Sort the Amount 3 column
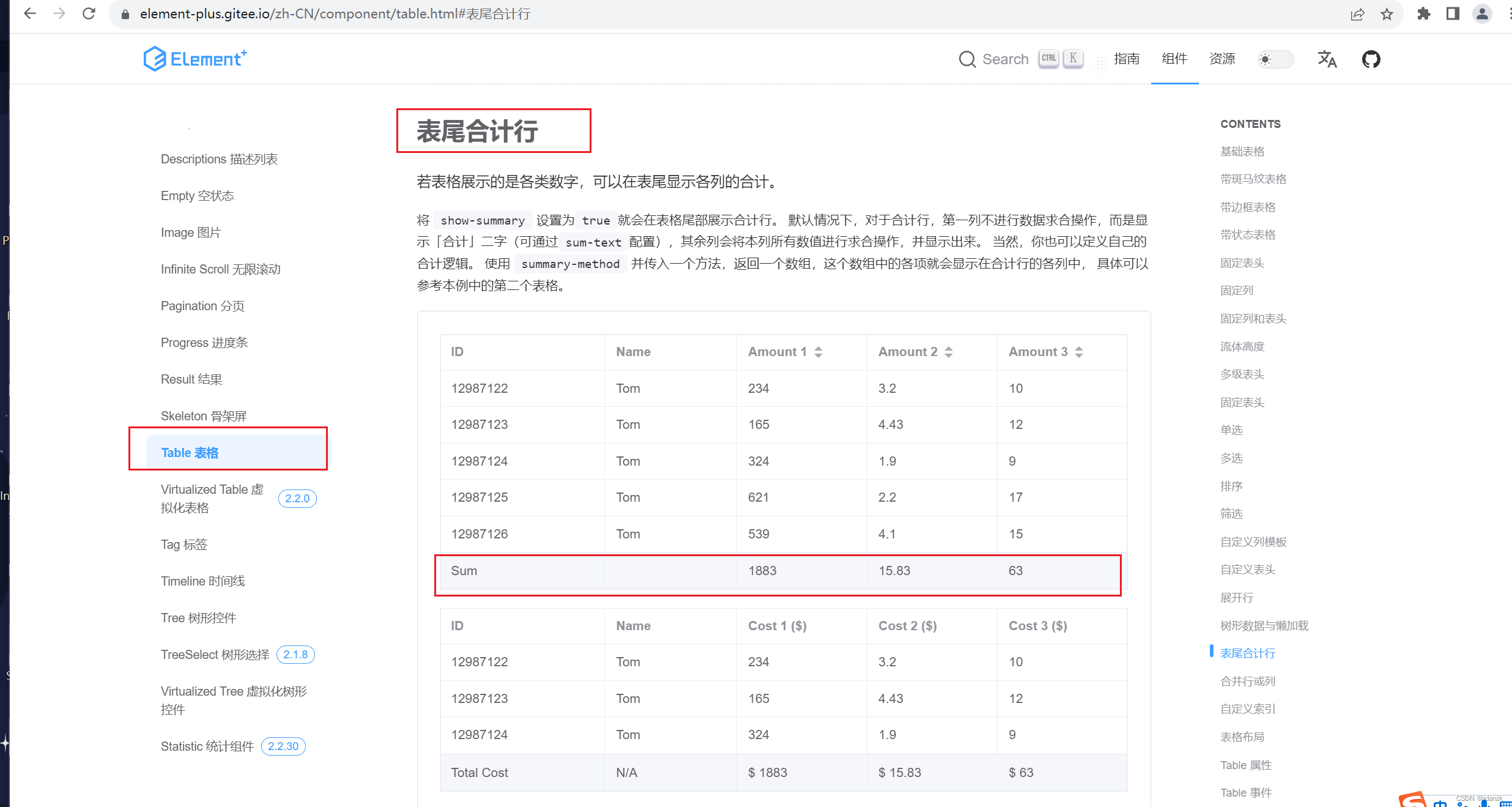This screenshot has height=807, width=1512. tap(1079, 352)
